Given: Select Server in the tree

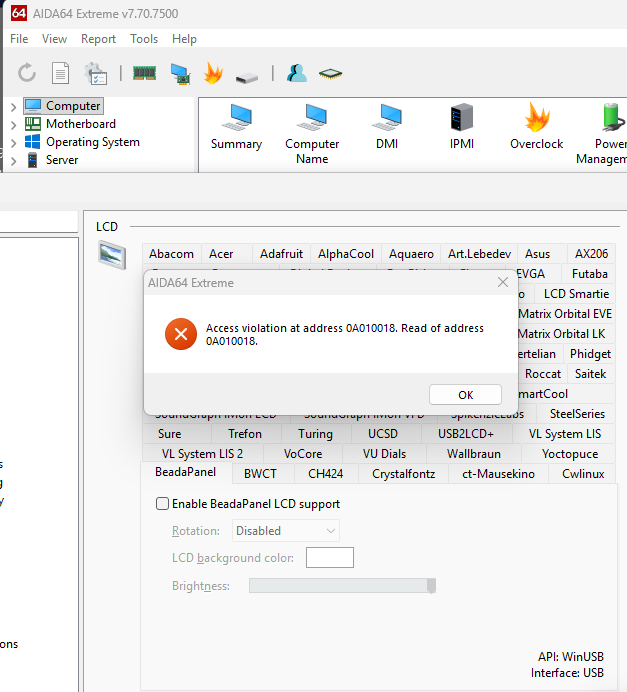Looking at the screenshot, I should coord(62,160).
